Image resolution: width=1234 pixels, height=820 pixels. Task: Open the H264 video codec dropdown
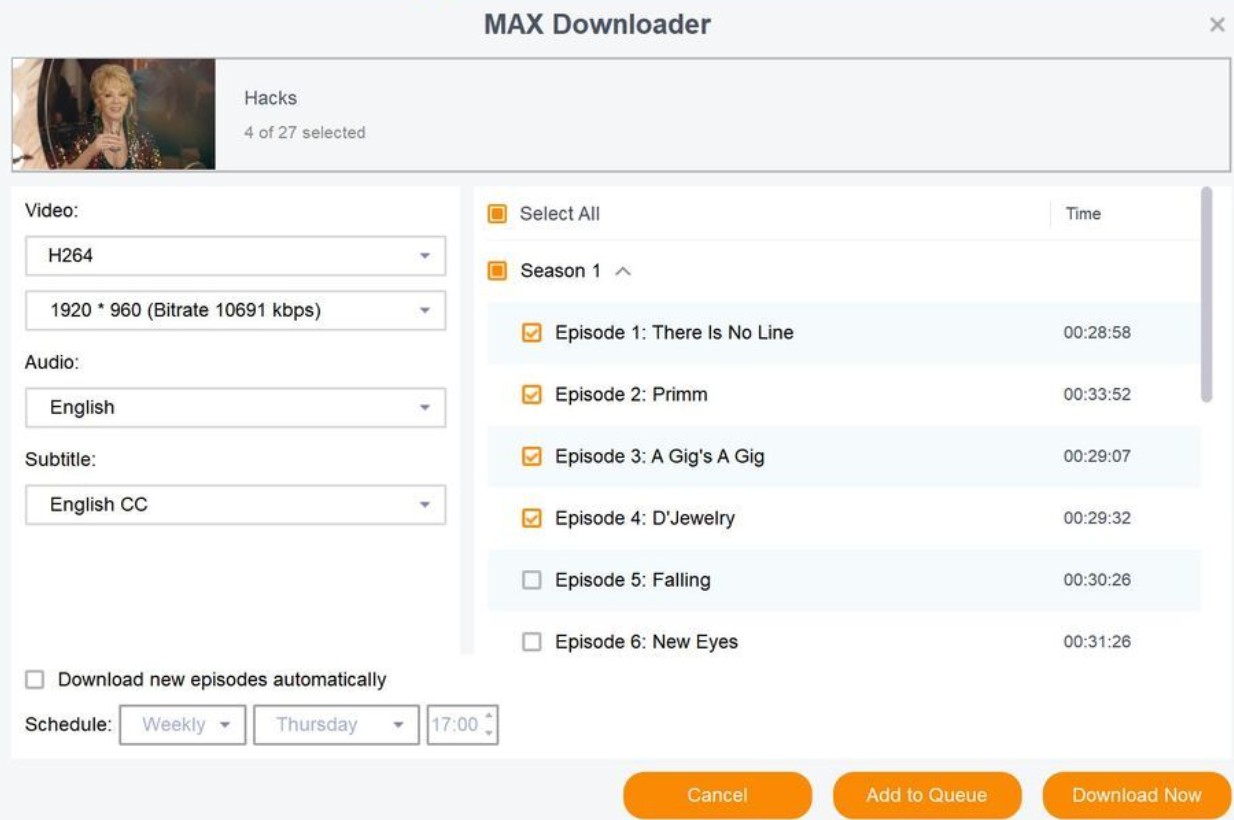point(235,256)
